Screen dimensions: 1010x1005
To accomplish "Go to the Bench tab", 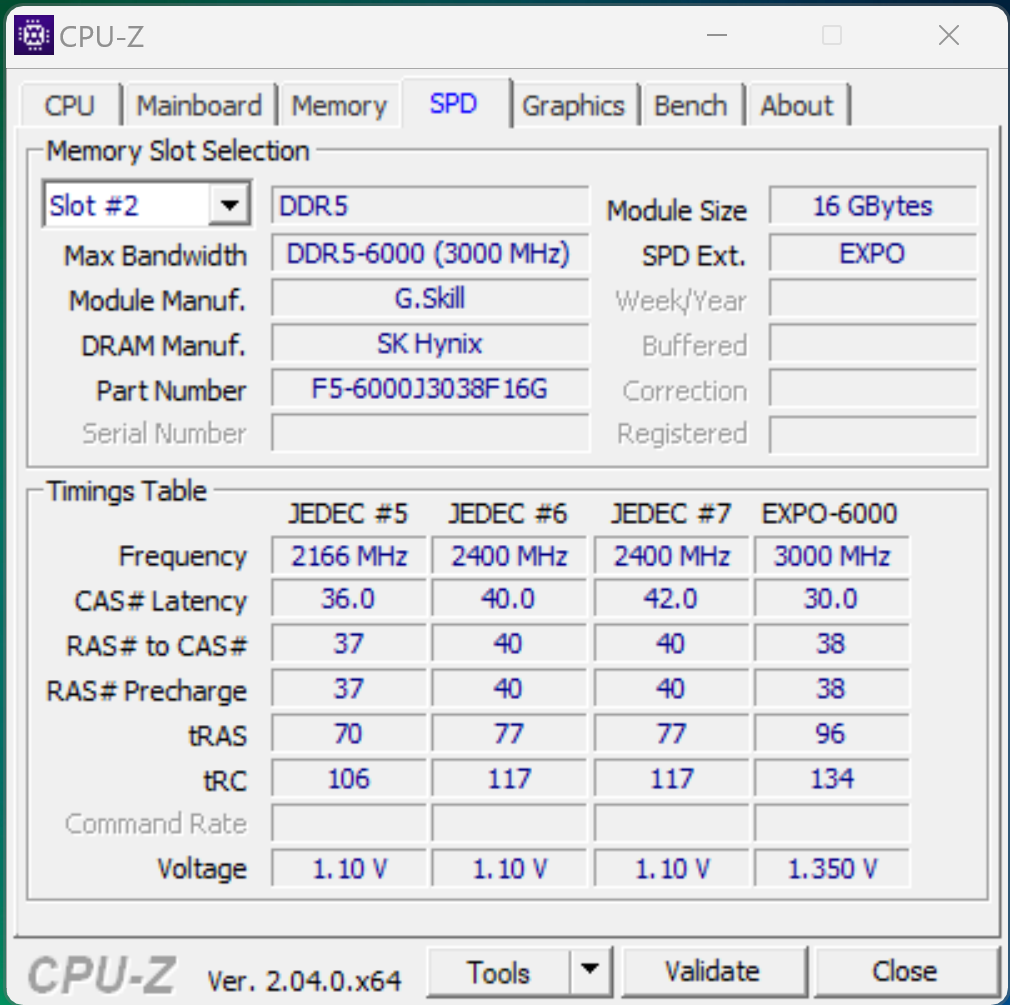I will 691,105.
